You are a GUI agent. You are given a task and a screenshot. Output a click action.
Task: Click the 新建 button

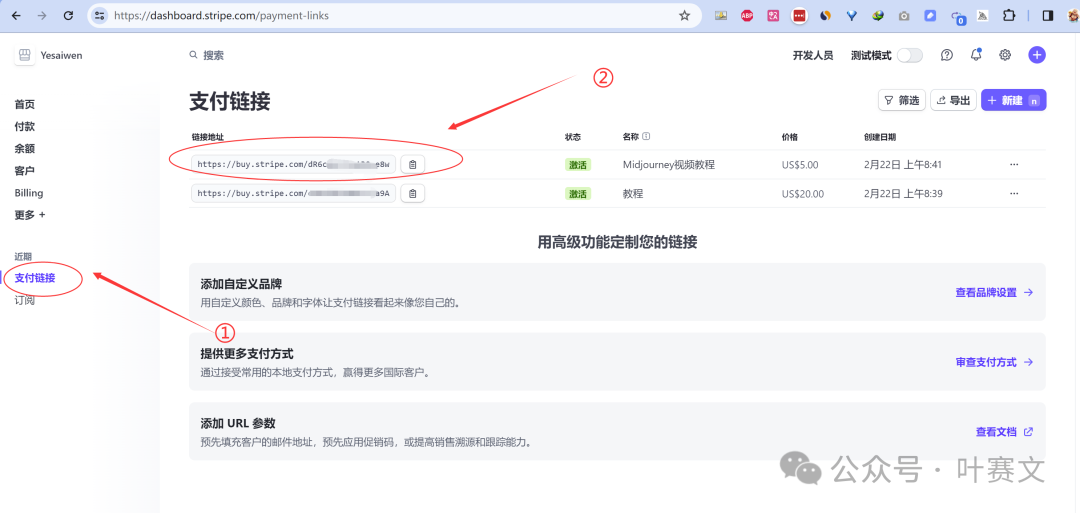(1013, 100)
